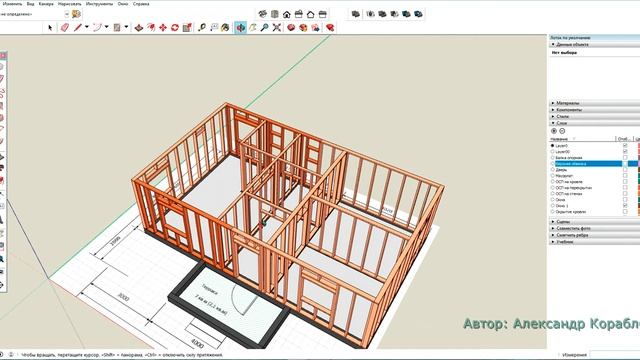This screenshot has width=640, height=360.
Task: Click the Add Layer plus icon
Action: coord(554,131)
